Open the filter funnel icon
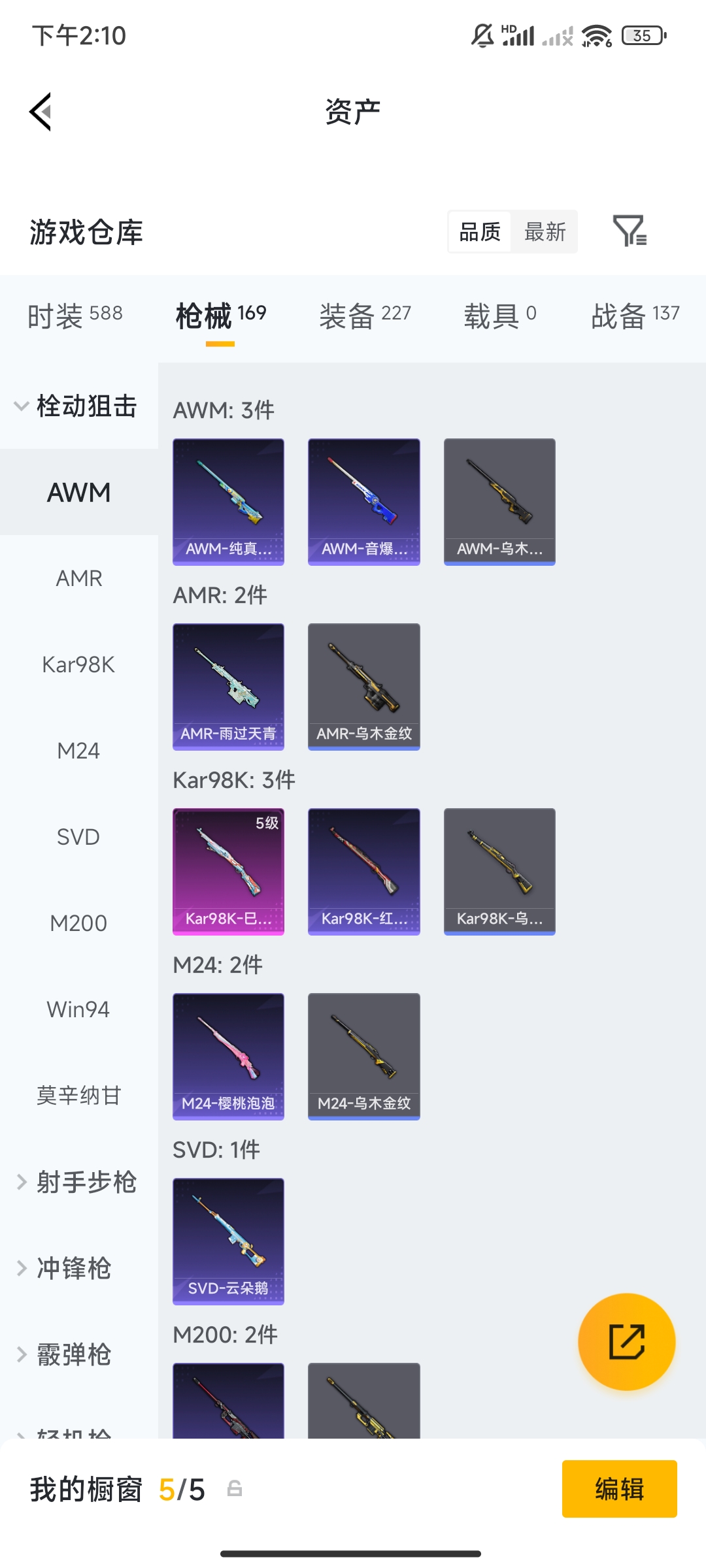 click(630, 231)
